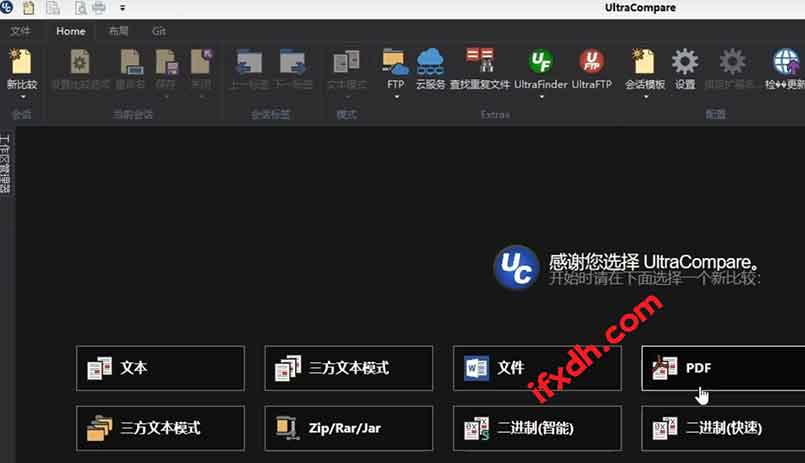Image resolution: width=805 pixels, height=463 pixels.
Task: Click the UltraCompare logo in title bar
Action: (7, 7)
